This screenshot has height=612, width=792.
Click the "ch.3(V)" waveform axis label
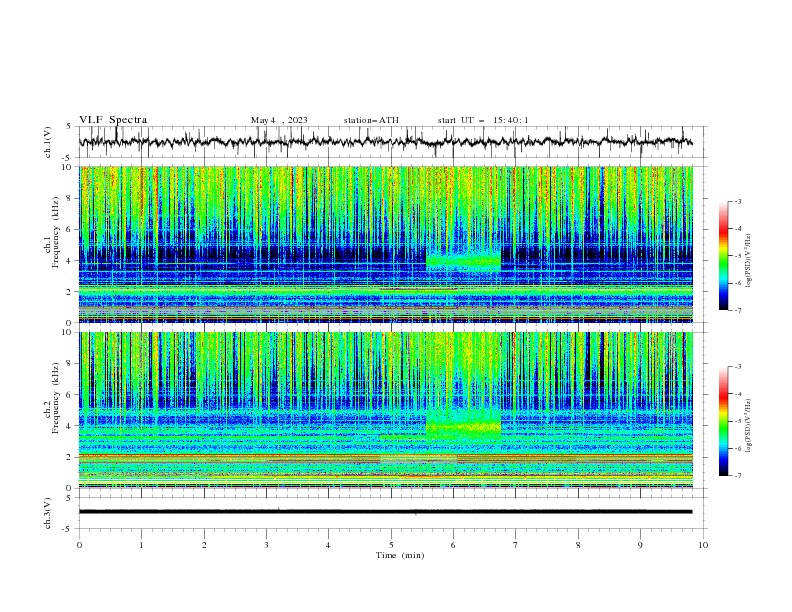point(48,513)
